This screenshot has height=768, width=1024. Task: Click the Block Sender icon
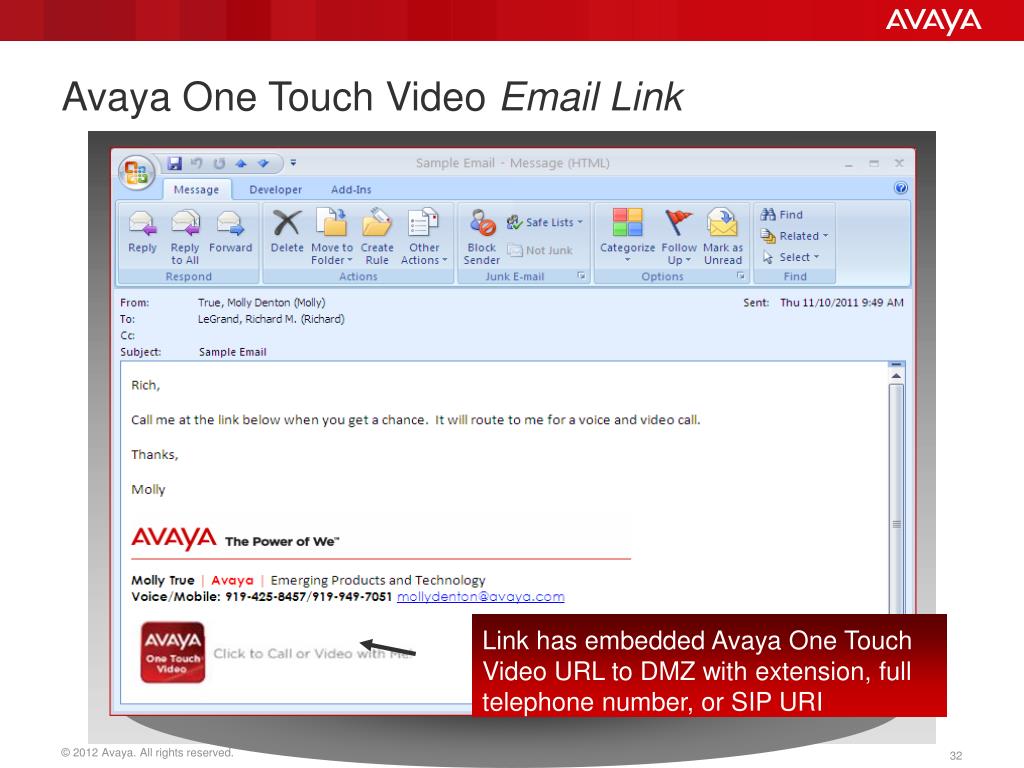coord(482,236)
